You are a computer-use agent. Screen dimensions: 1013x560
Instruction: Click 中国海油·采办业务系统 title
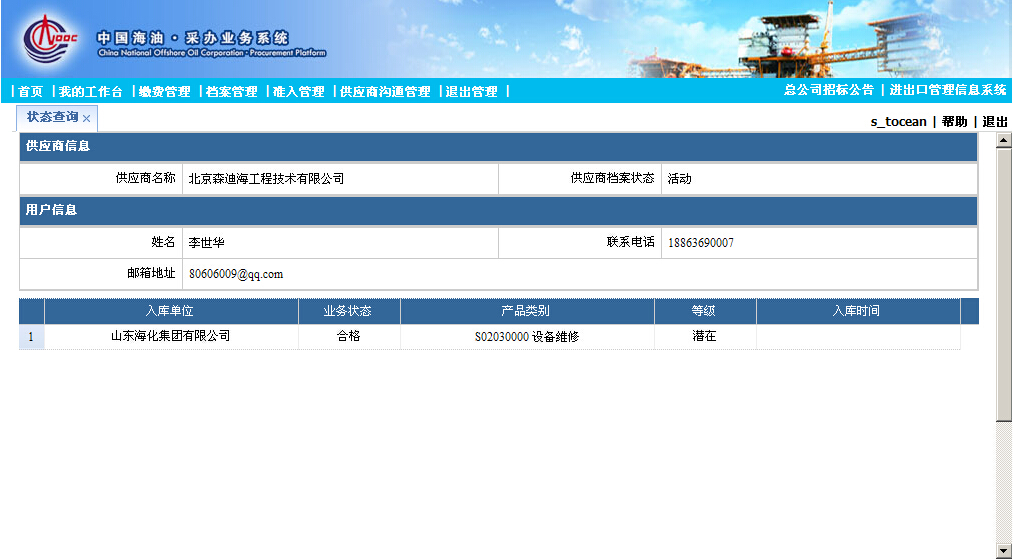point(193,38)
